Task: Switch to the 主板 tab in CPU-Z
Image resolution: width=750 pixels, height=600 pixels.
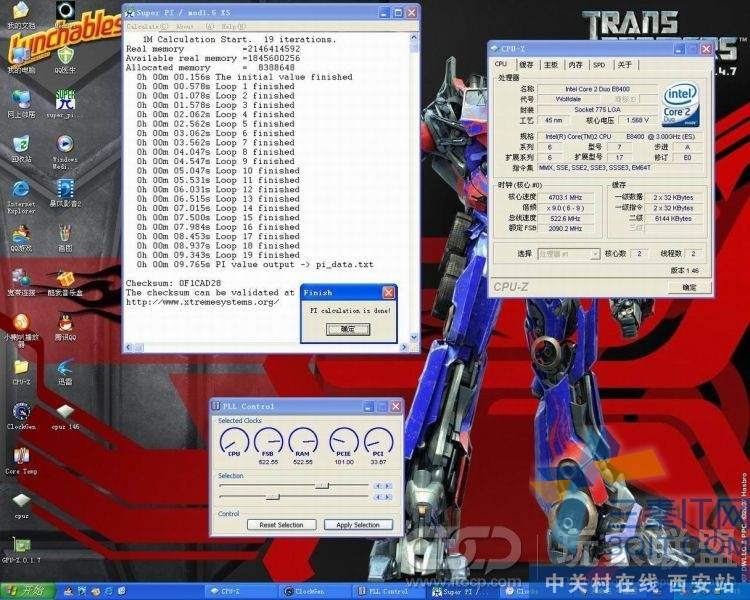Action: [x=551, y=65]
